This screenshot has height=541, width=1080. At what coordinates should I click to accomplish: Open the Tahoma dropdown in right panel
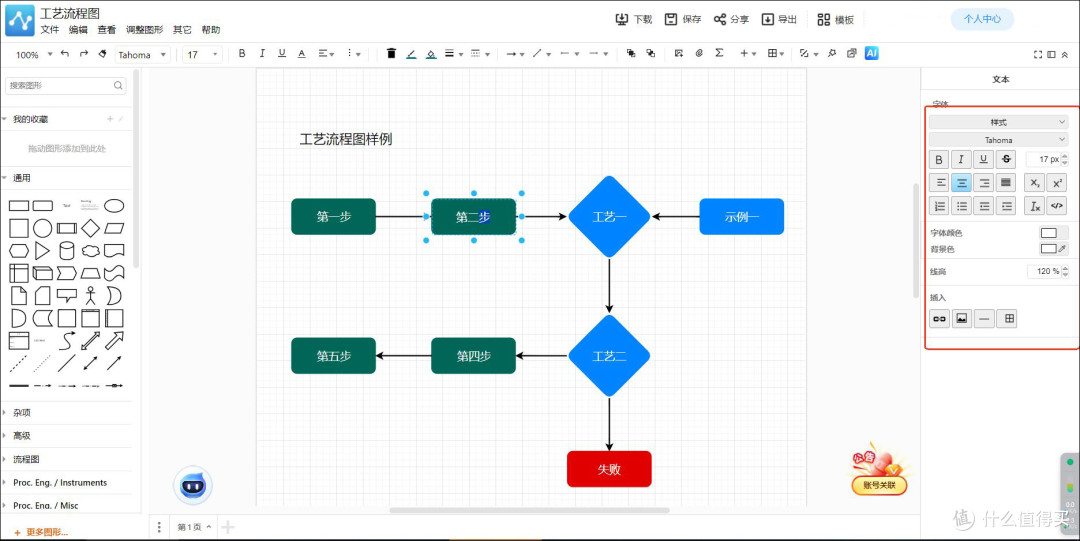pos(999,140)
